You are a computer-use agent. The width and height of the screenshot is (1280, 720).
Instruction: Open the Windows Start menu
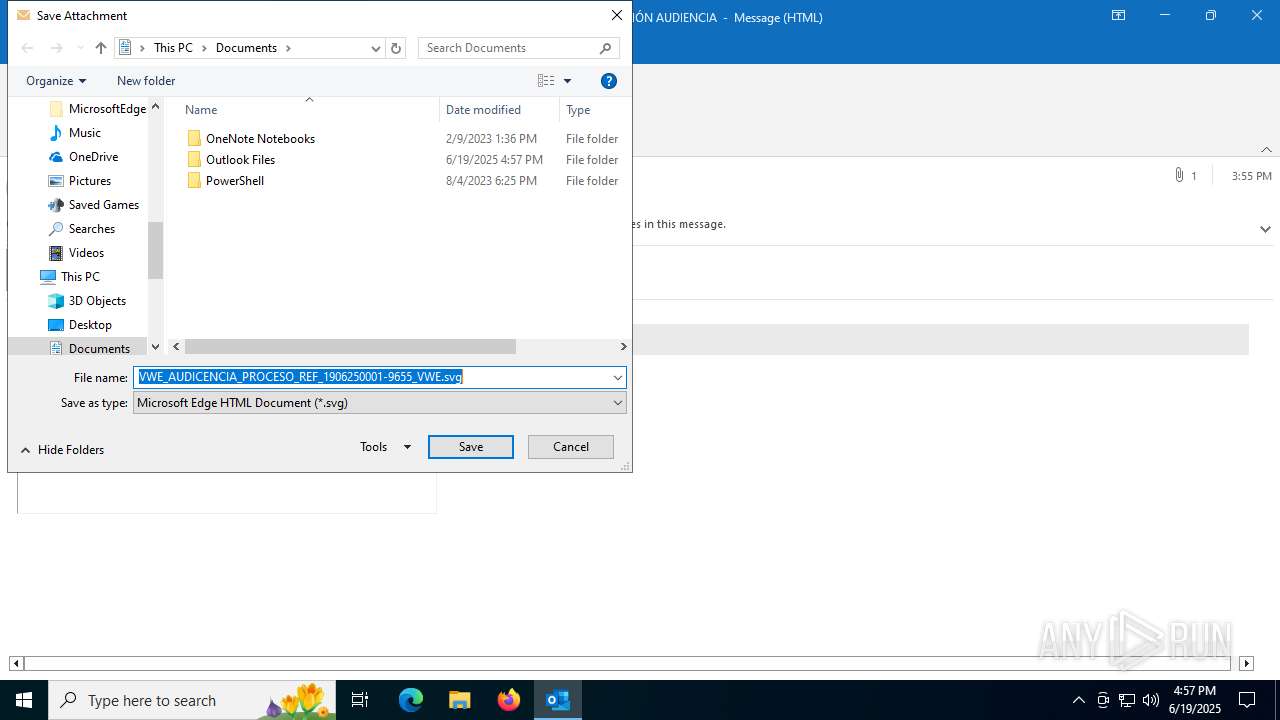point(24,700)
